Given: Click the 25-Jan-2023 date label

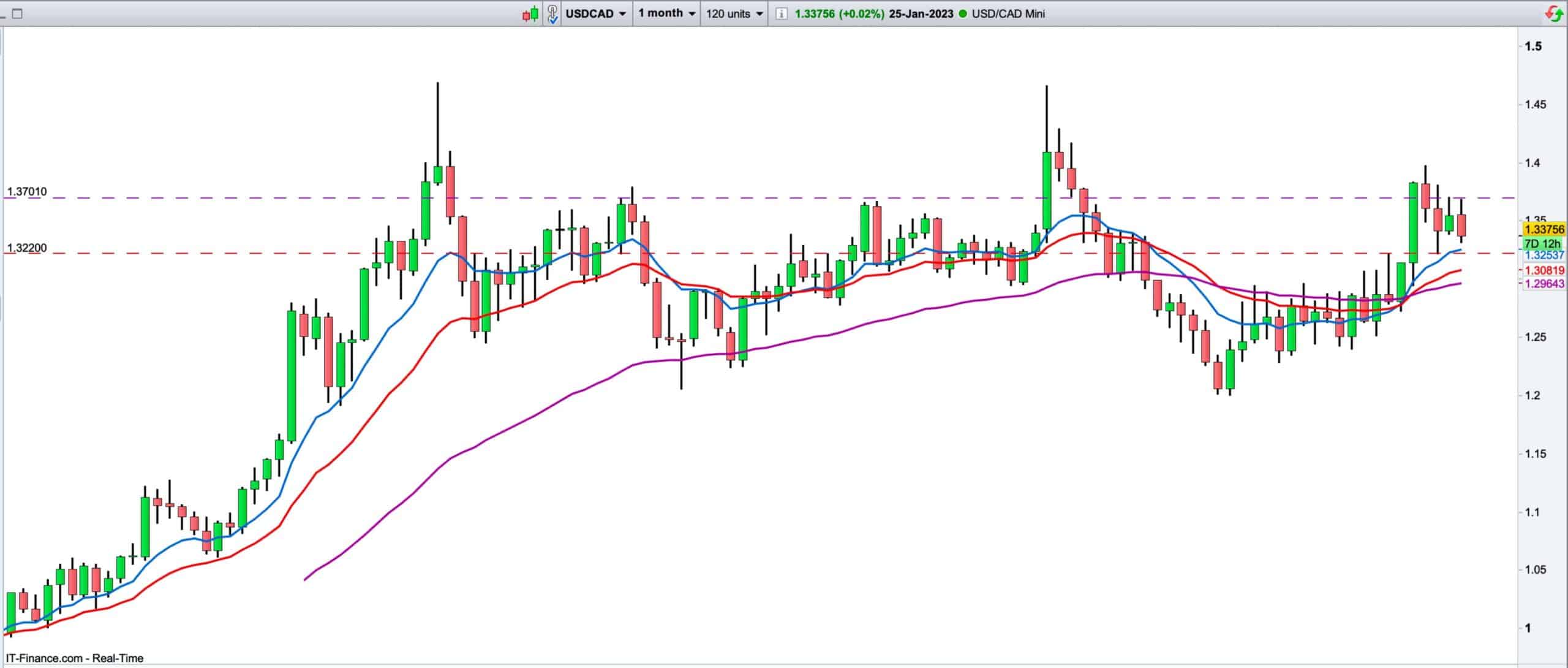Looking at the screenshot, I should [x=921, y=13].
